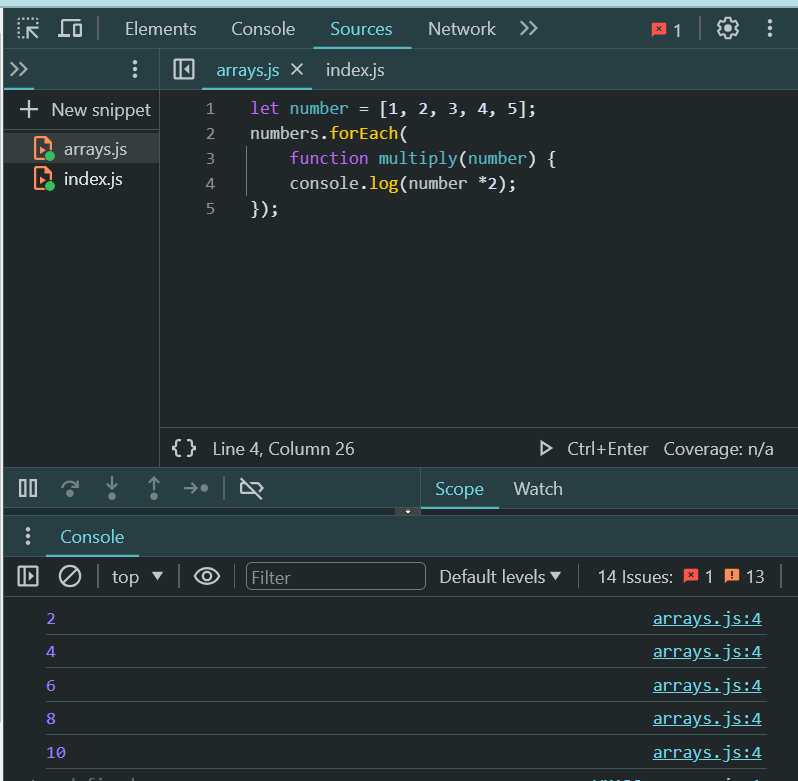Viewport: 798px width, 781px height.
Task: Open the Default levels dropdown
Action: click(x=500, y=577)
